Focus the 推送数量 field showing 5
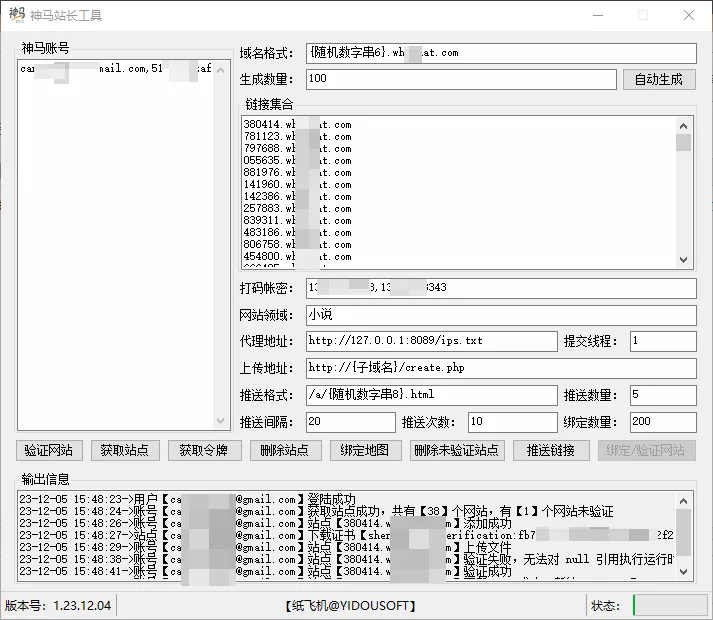Screen dimensions: 713x620 tap(663, 395)
